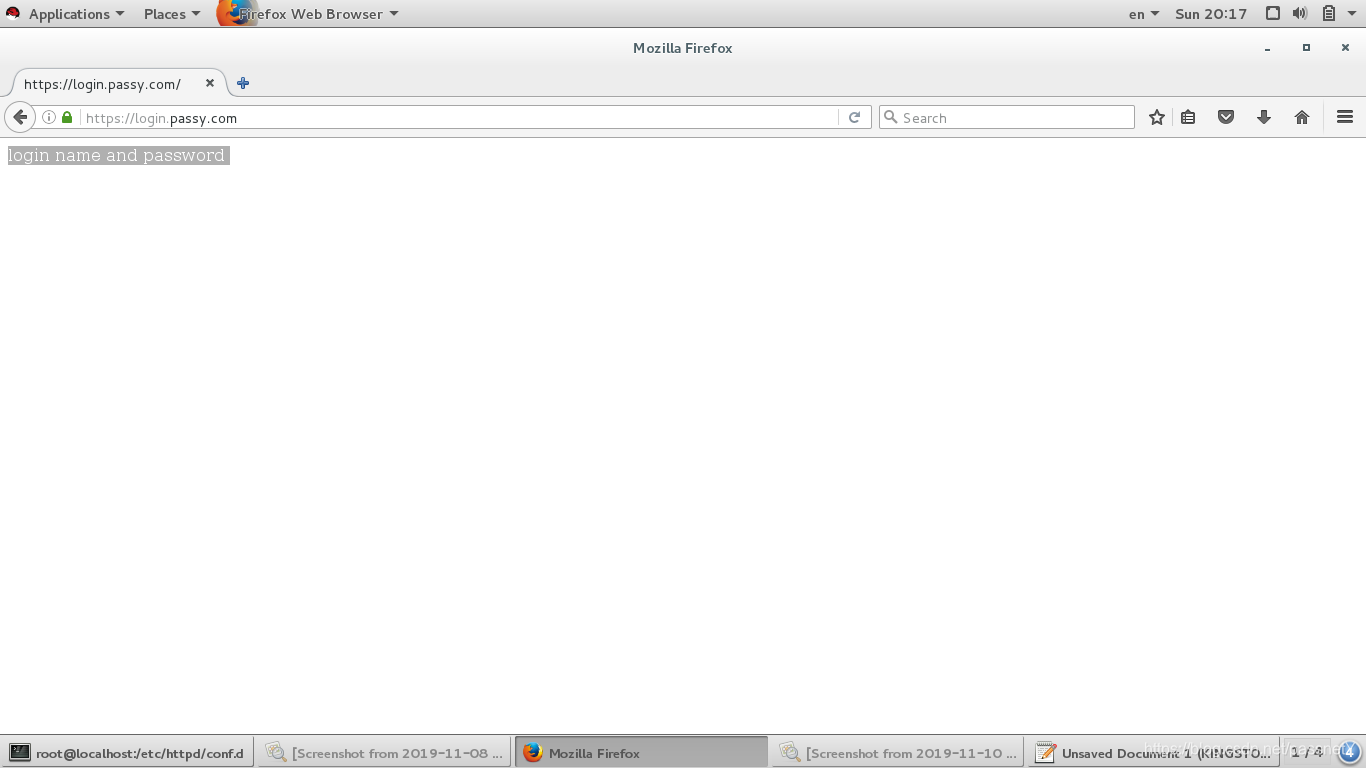Click the workspace switcher 1 / 4
Screen dimensions: 1366x768
pos(1306,752)
